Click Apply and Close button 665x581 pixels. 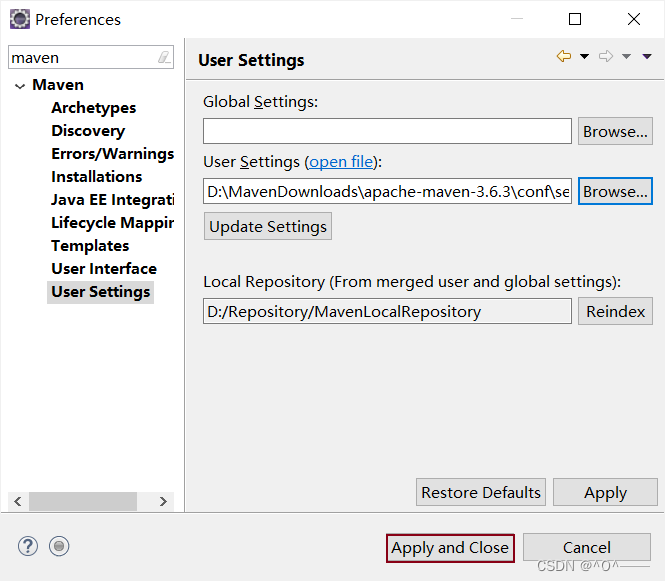pos(450,548)
